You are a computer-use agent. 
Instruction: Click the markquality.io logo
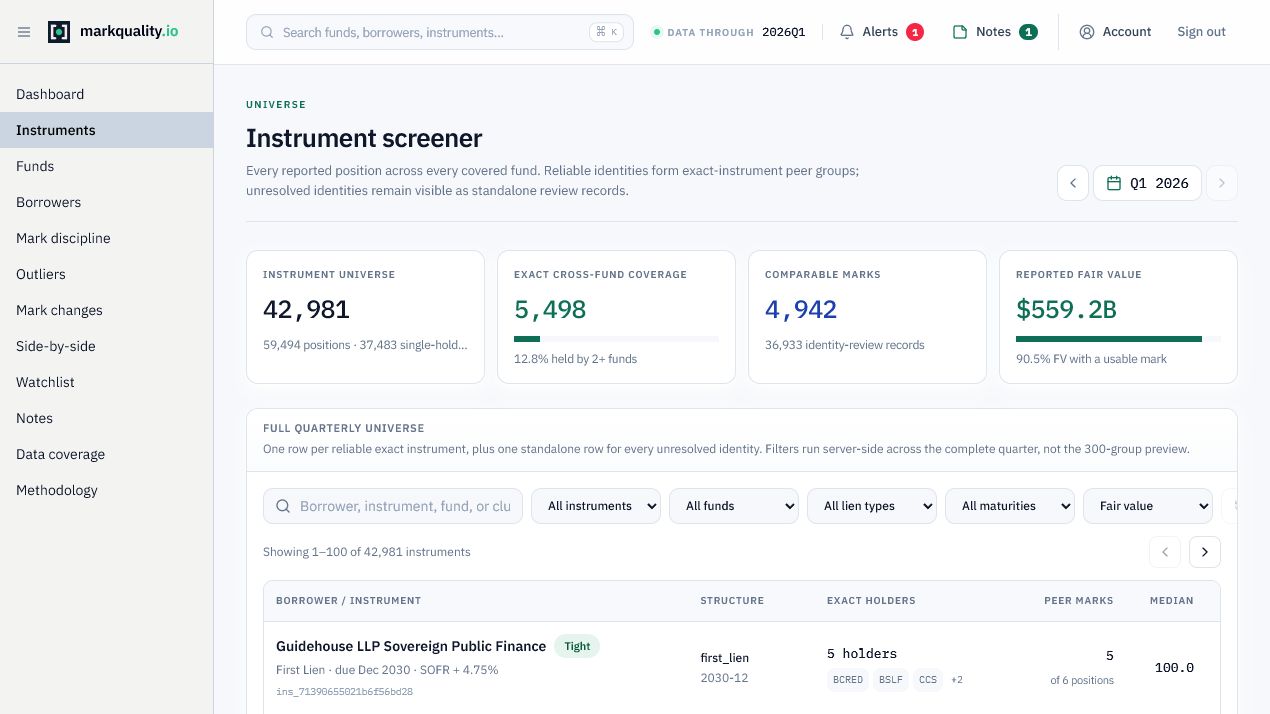point(113,32)
